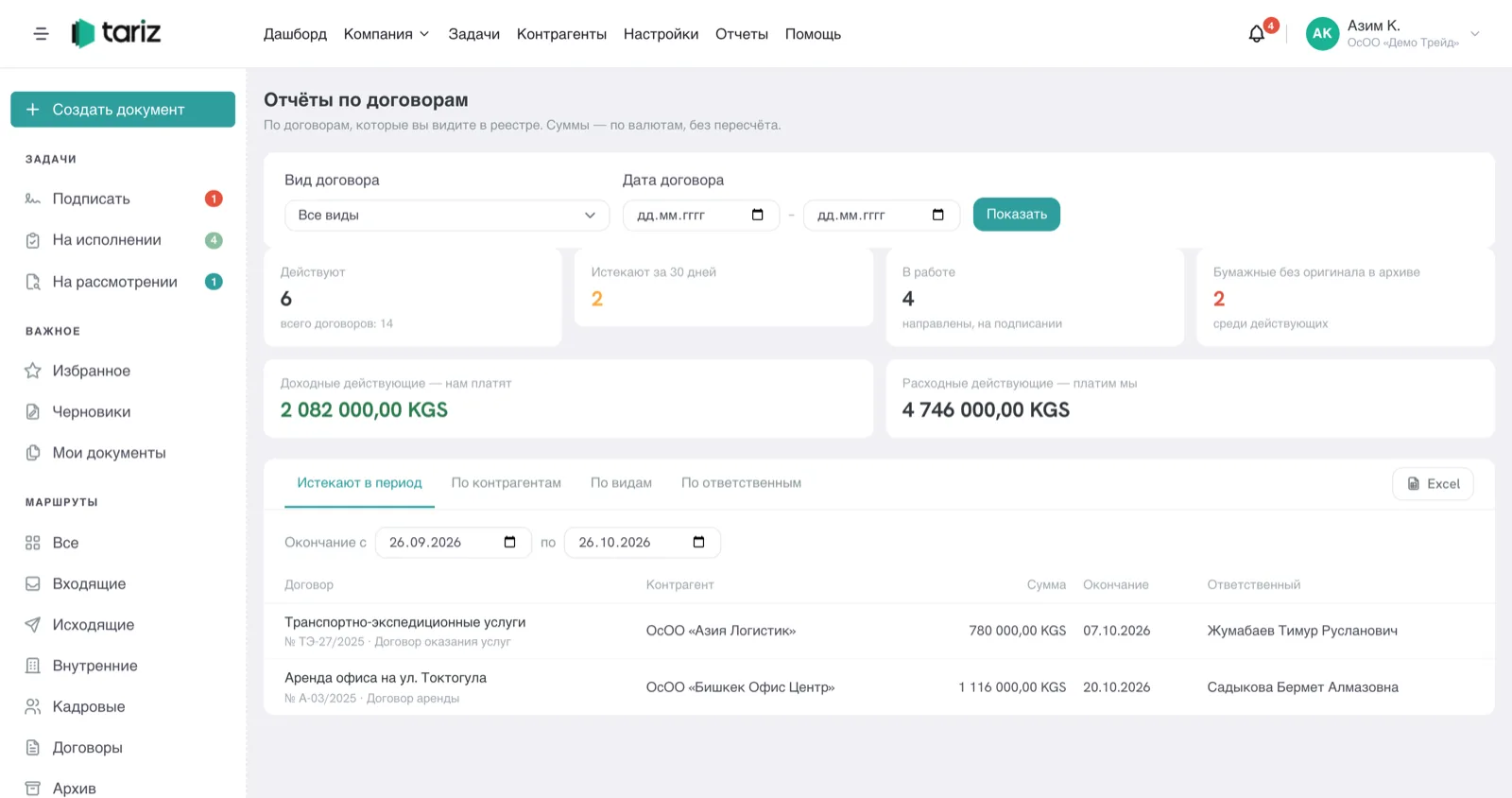Export the report with Excel button
The height and width of the screenshot is (798, 1512).
click(x=1433, y=483)
